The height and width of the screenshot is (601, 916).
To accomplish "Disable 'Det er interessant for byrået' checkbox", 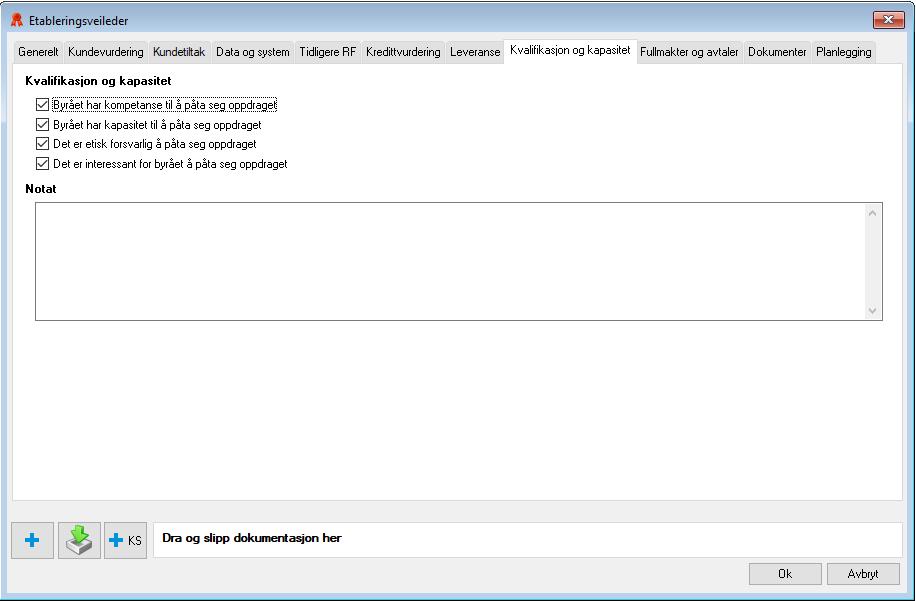I will [x=42, y=164].
